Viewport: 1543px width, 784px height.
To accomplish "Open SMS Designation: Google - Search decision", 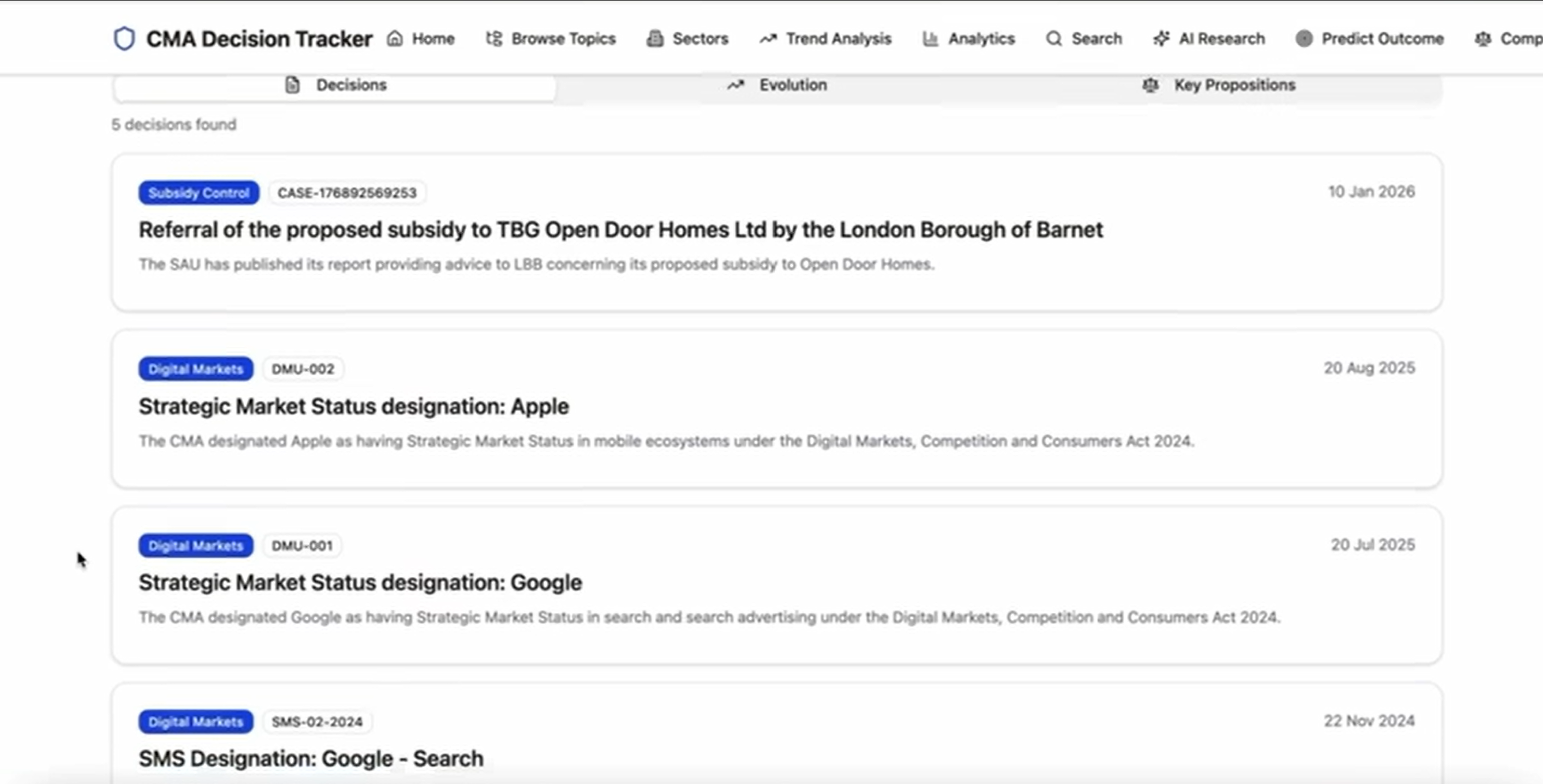I will [x=311, y=759].
